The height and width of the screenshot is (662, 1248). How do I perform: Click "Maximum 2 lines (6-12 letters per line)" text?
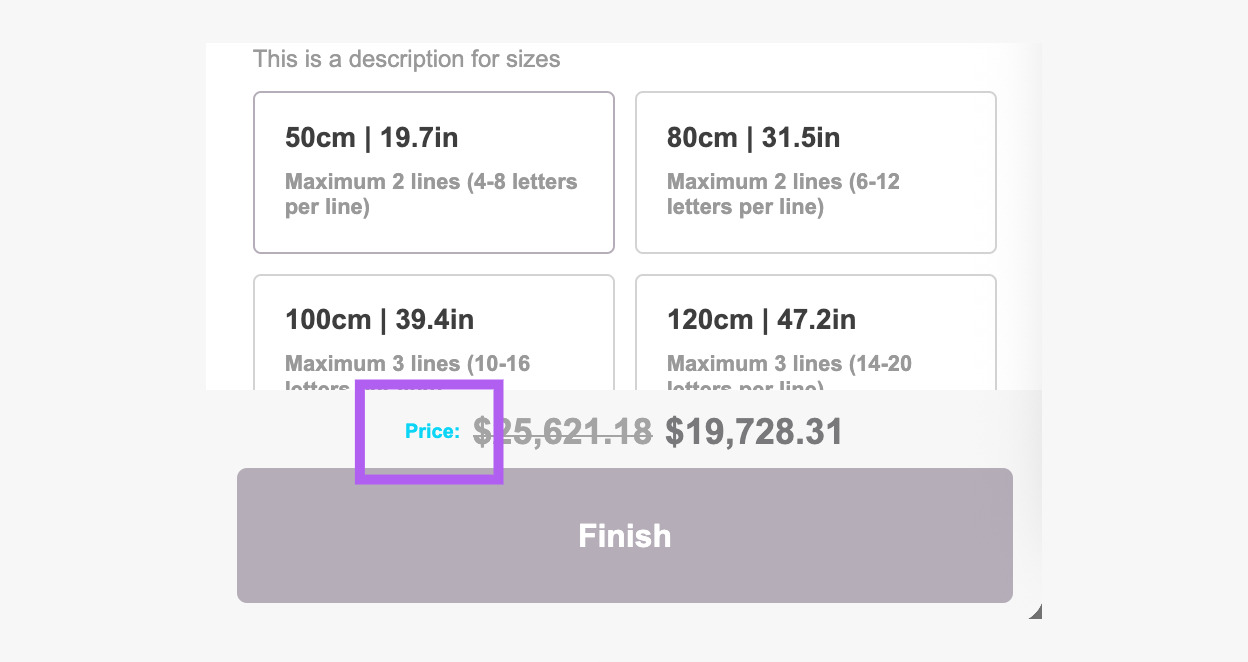783,195
